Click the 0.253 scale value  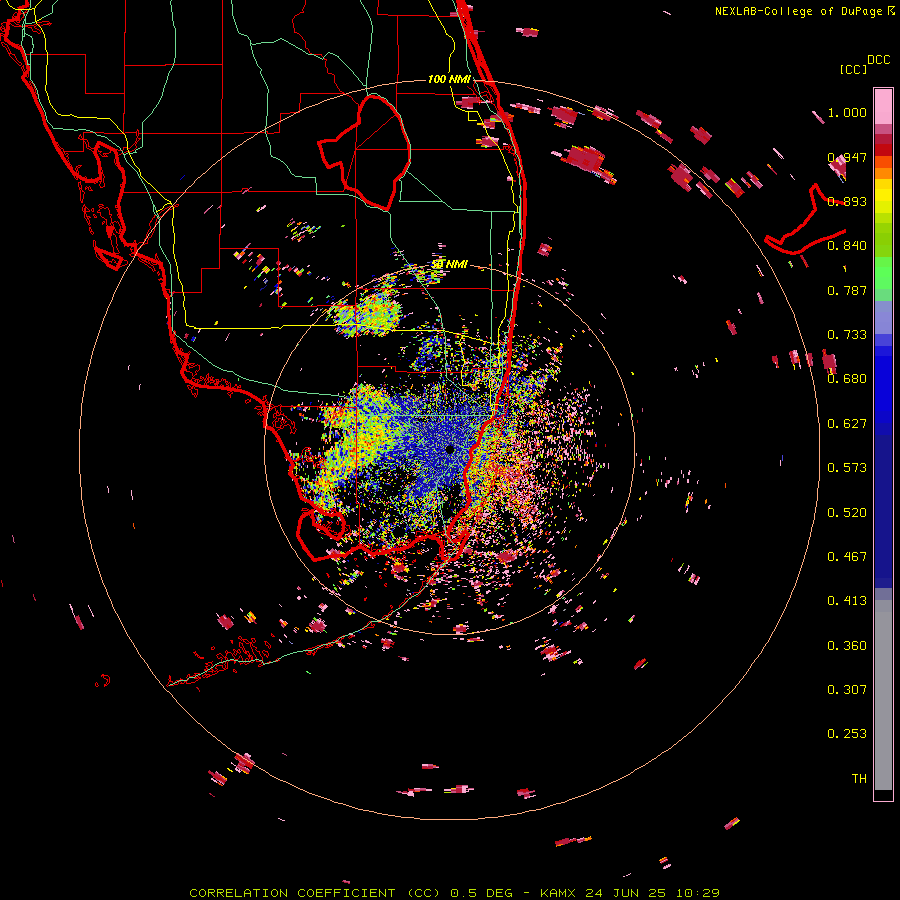tap(847, 734)
